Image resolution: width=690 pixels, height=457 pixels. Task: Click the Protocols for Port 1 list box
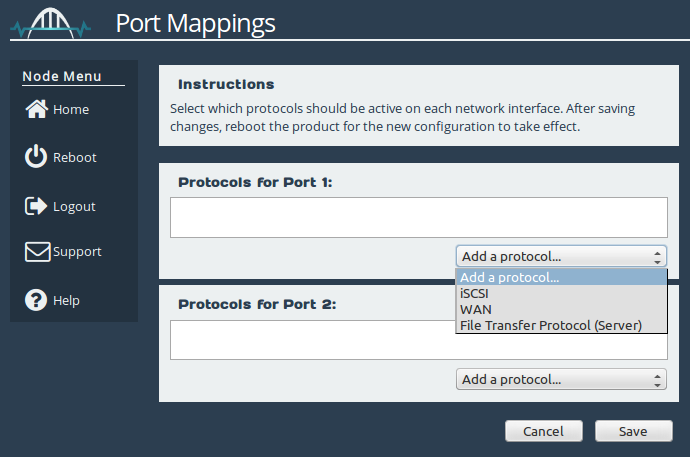(418, 217)
